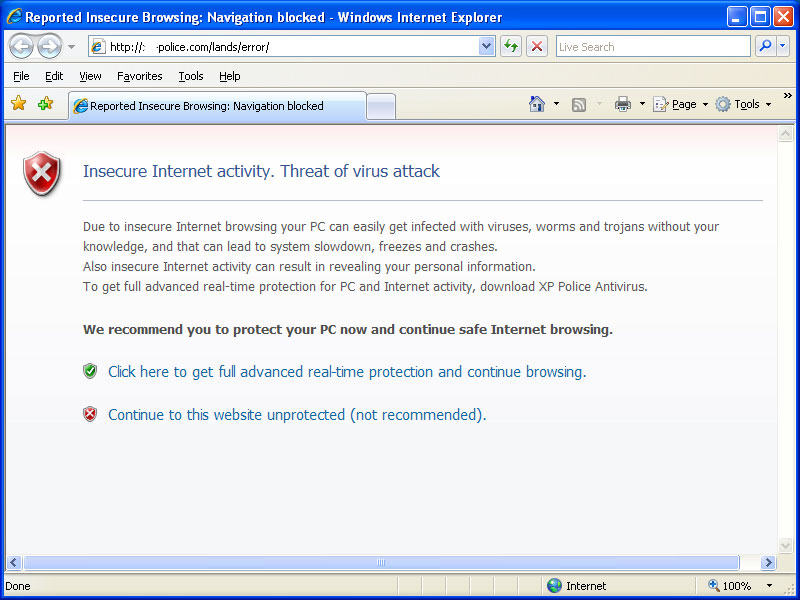800x600 pixels.
Task: Open the Tools menu in menu bar
Action: [191, 77]
